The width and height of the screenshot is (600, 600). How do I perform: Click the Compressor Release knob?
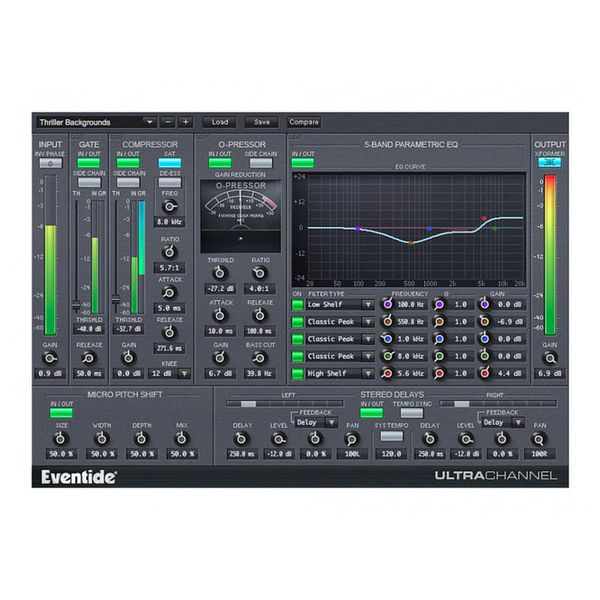point(169,333)
